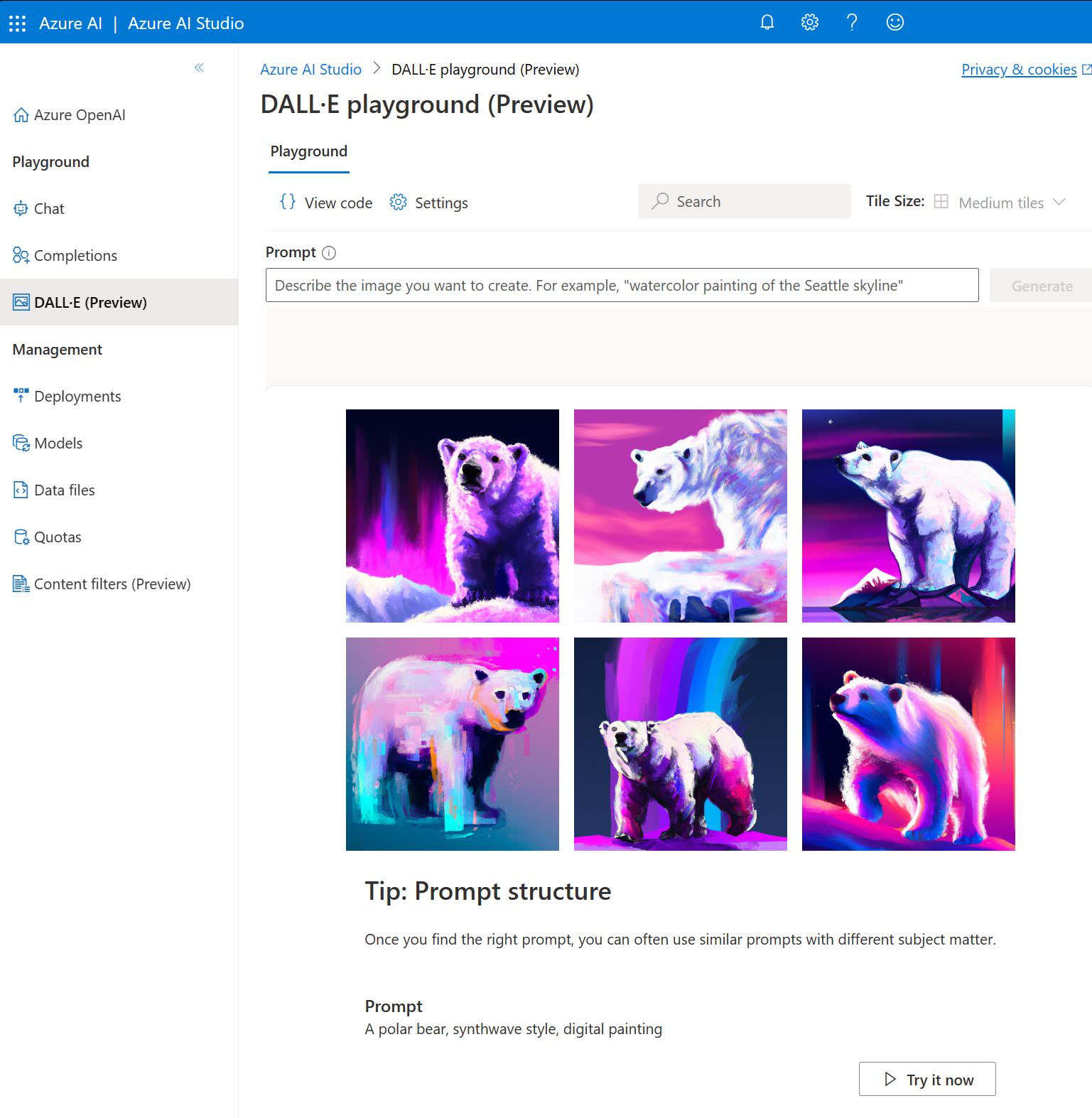1092x1118 pixels.
Task: Click the View code braces icon
Action: [x=288, y=203]
